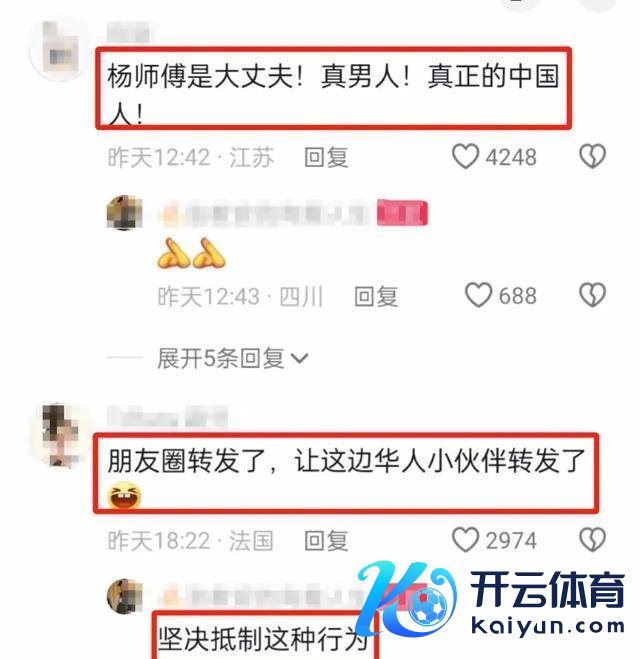Like the comment with 4248 likes
Screen dimensions: 640x659
(465, 156)
